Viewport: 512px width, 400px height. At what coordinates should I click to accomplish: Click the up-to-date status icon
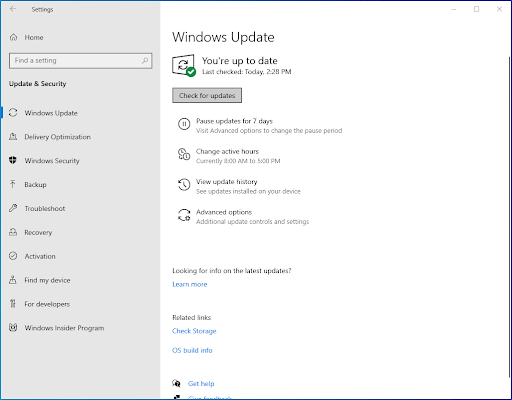tap(184, 65)
